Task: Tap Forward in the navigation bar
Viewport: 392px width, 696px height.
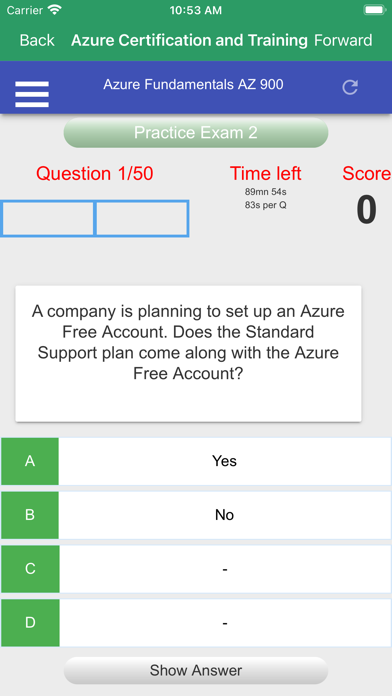Action: click(x=343, y=40)
